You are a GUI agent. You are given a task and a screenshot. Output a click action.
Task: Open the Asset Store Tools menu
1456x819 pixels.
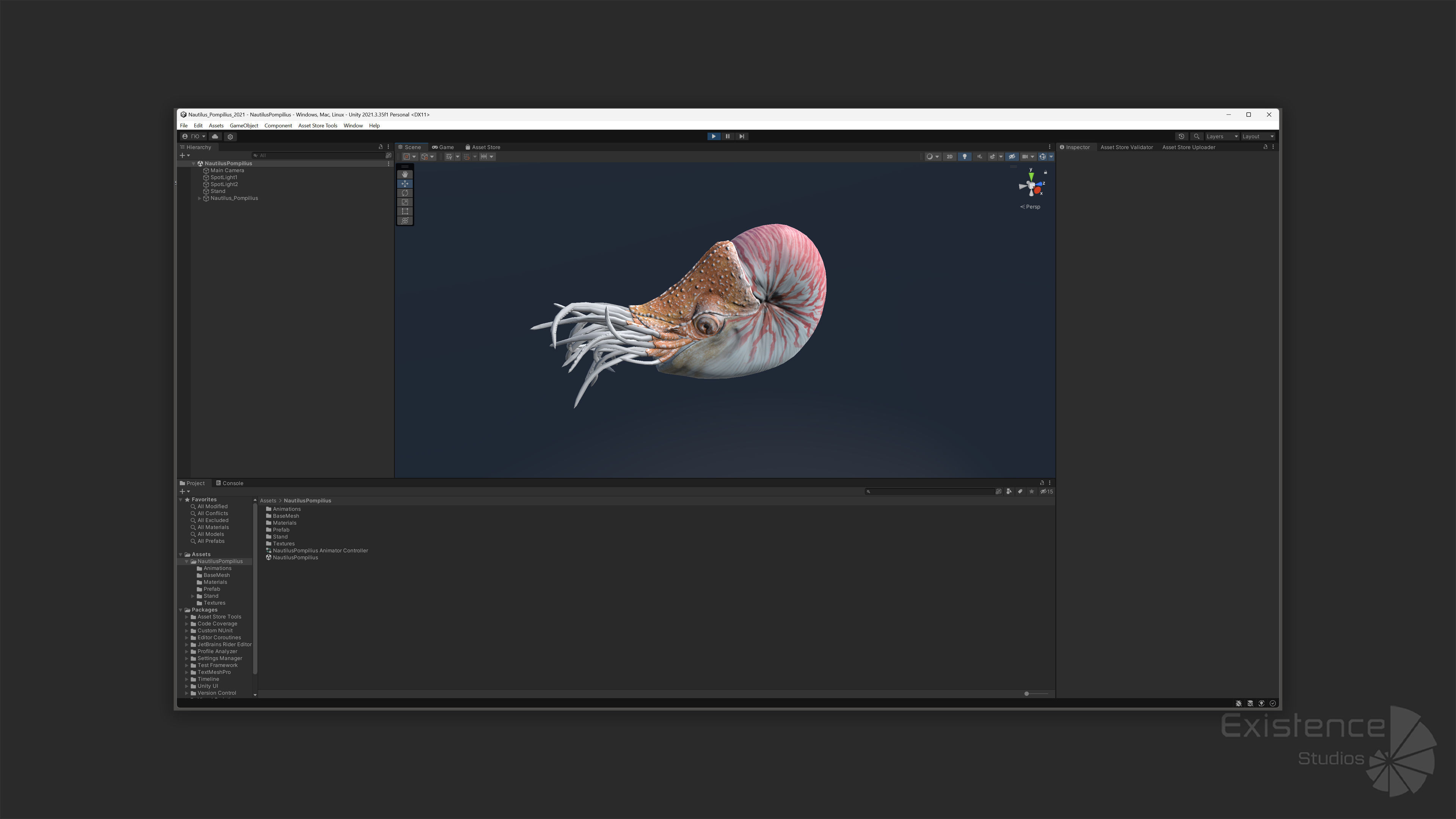318,126
